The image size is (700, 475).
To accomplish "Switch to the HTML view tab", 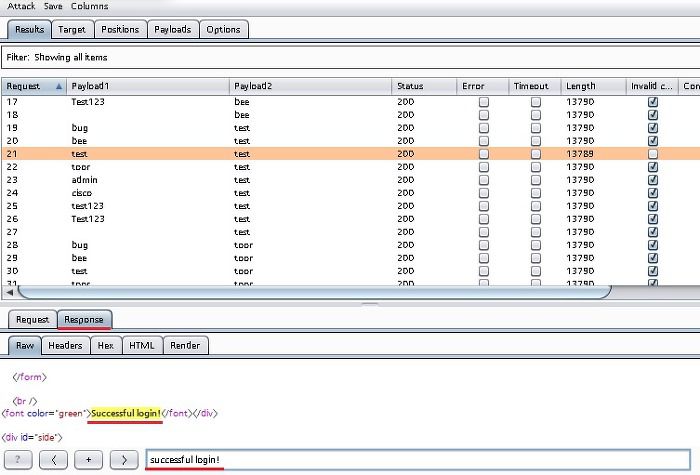I will [x=142, y=346].
